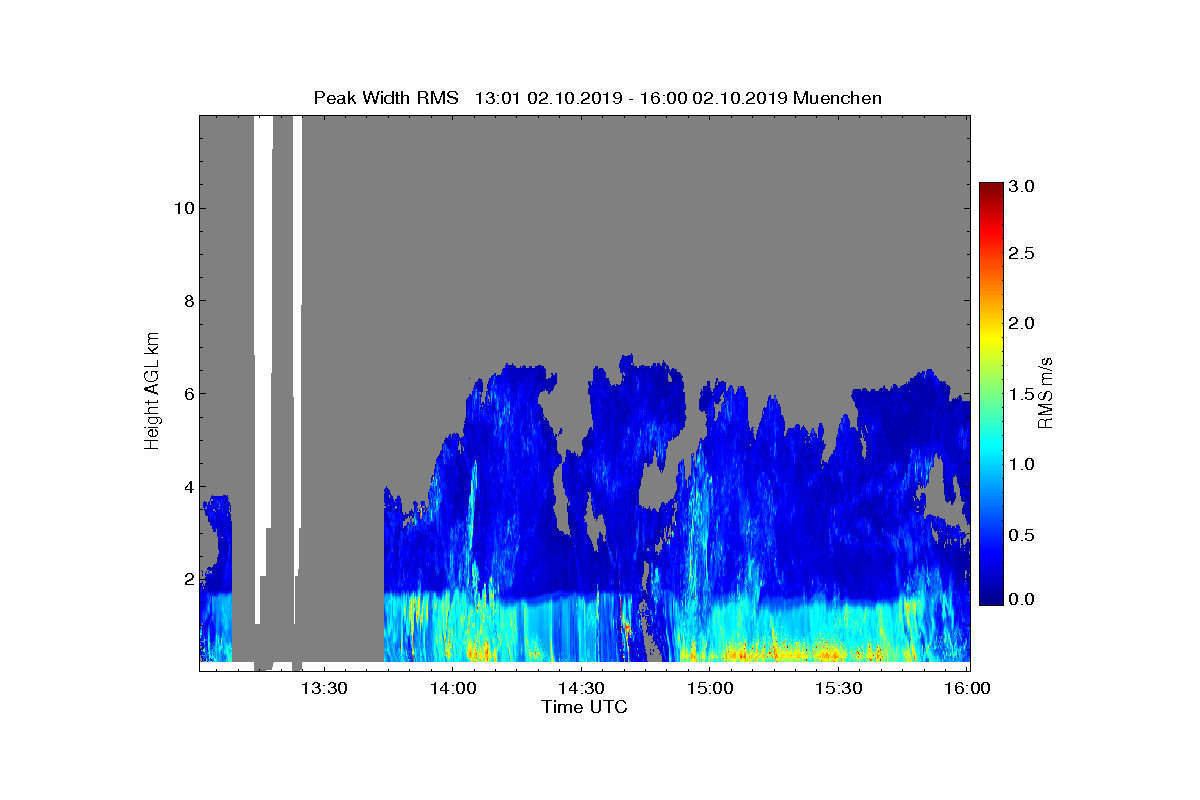Screen dimensions: 1200x800
Task: Click the height tick label 10
Action: pyautogui.click(x=182, y=208)
